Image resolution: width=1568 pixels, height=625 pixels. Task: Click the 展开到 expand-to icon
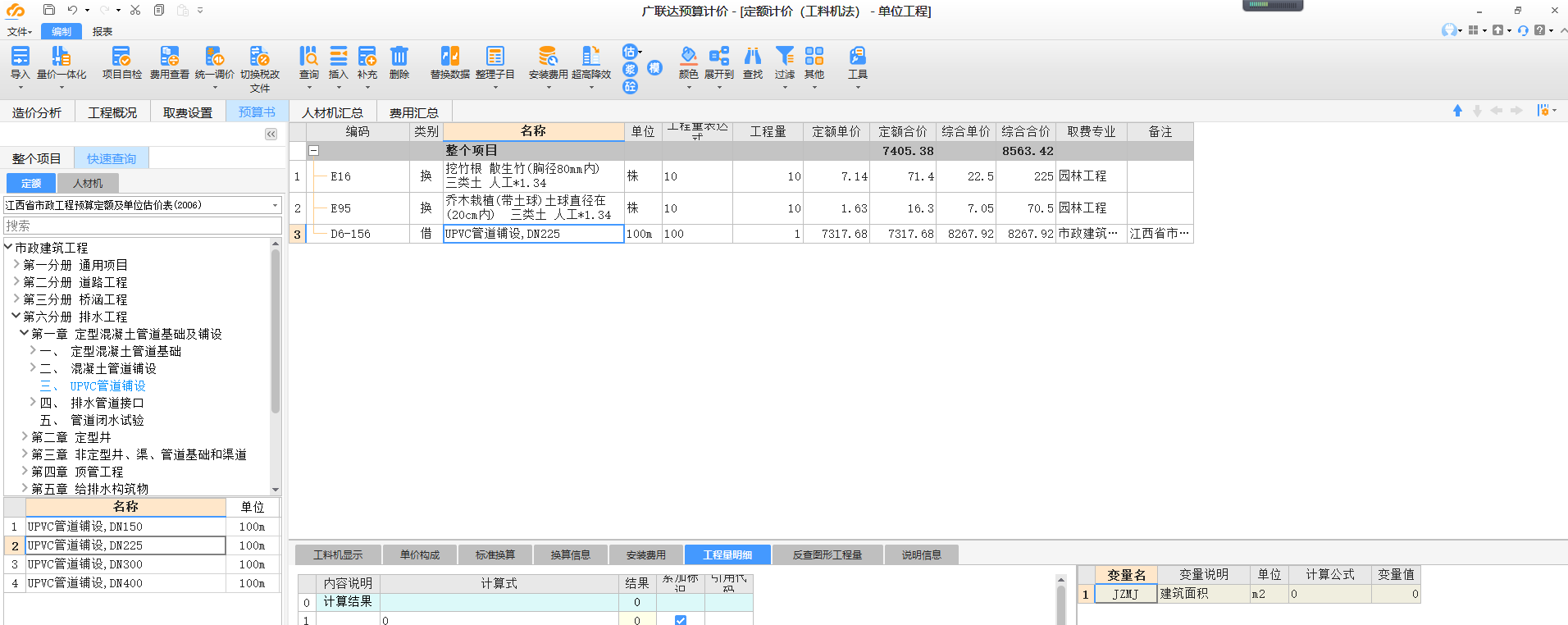coord(718,56)
